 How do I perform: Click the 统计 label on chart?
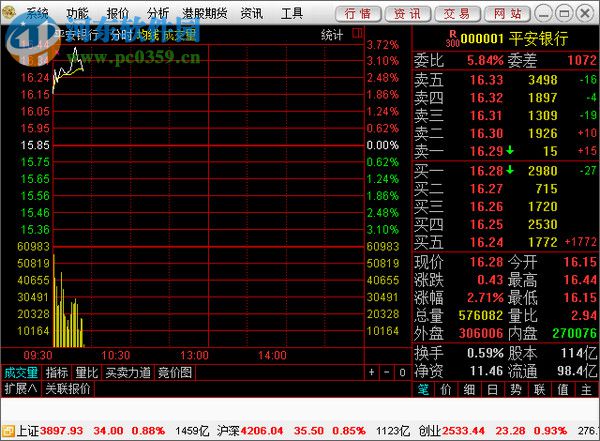coord(332,35)
